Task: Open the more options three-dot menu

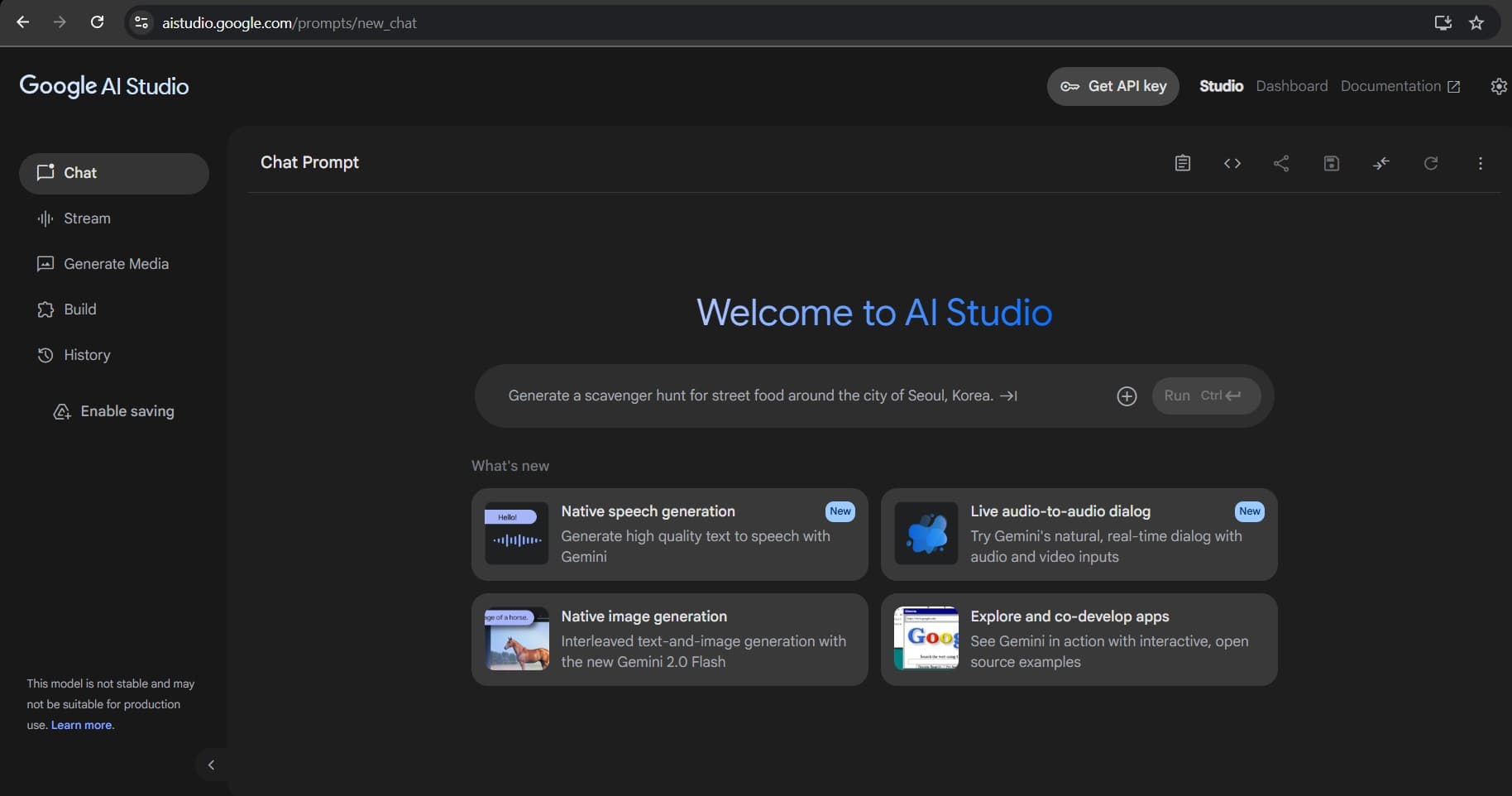Action: [1481, 163]
